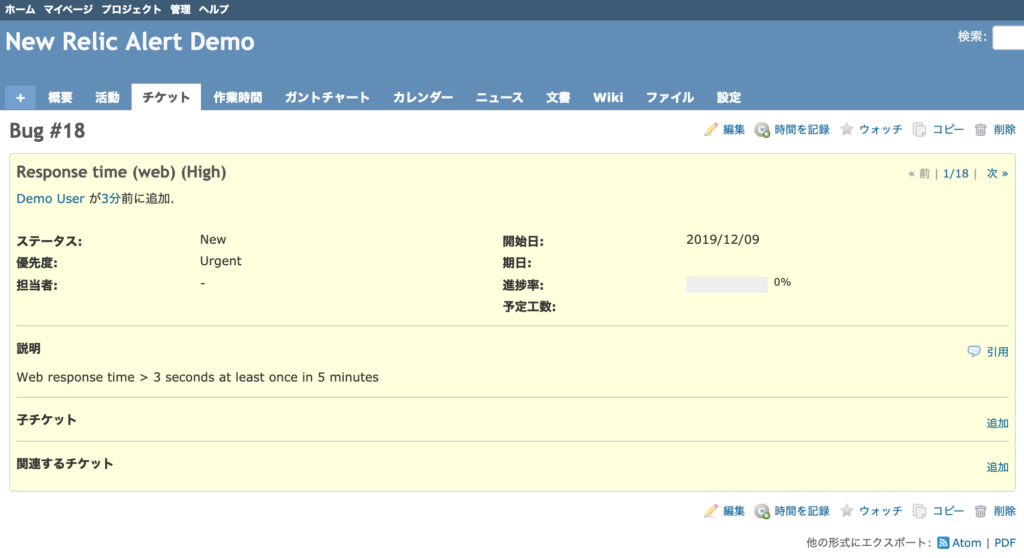
Task: Click the bottom ウォッチ link
Action: pos(880,511)
